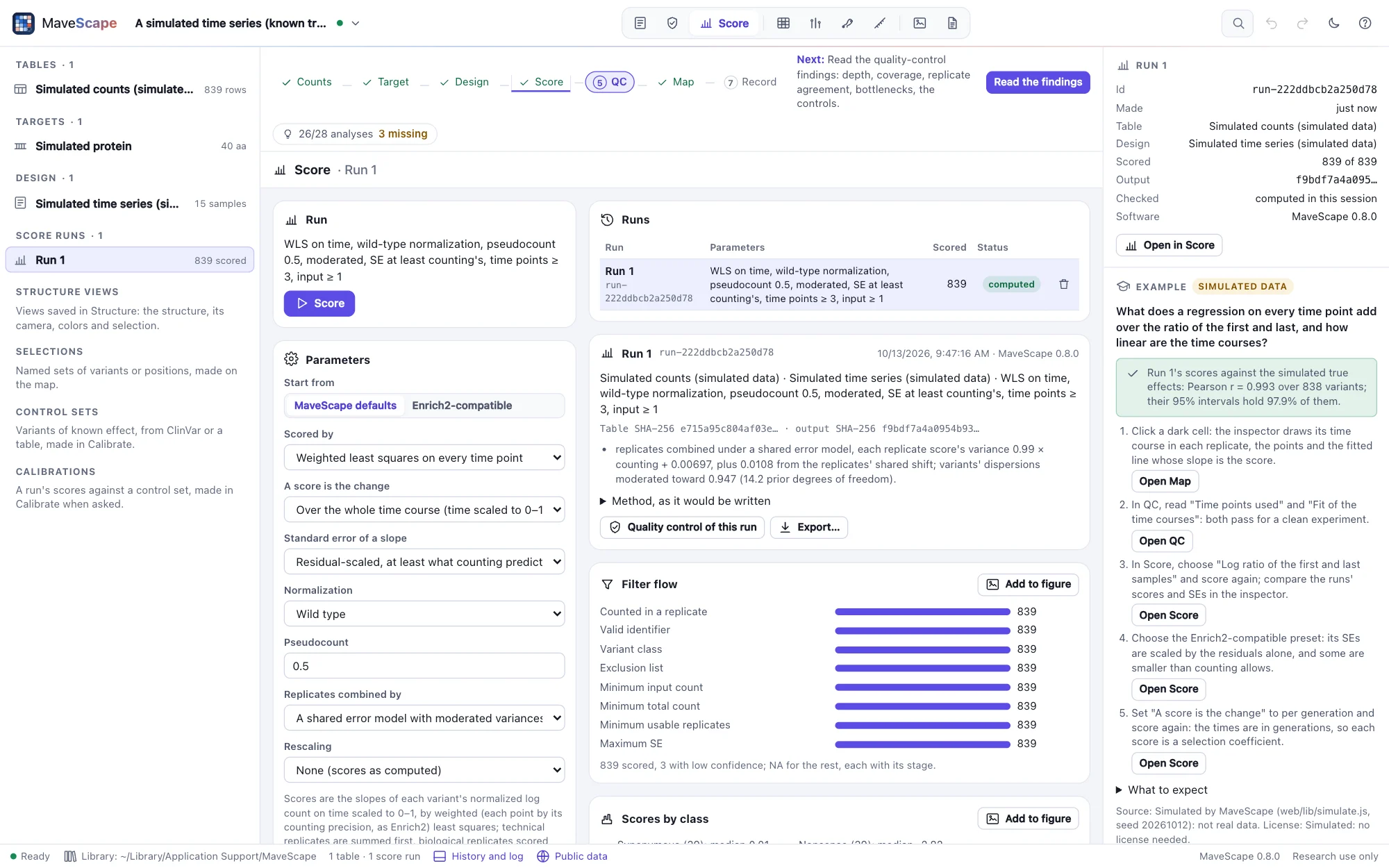Toggle dark mode with the moon icon
The height and width of the screenshot is (868, 1389).
coord(1333,23)
